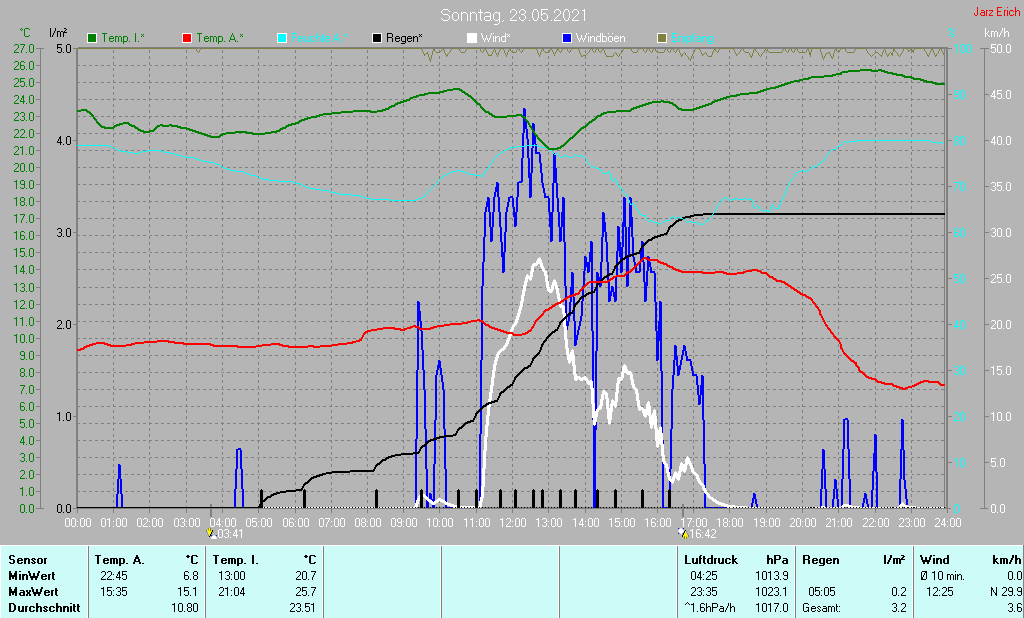Click the white Wind legend swatch
This screenshot has width=1024, height=618.
coord(472,38)
